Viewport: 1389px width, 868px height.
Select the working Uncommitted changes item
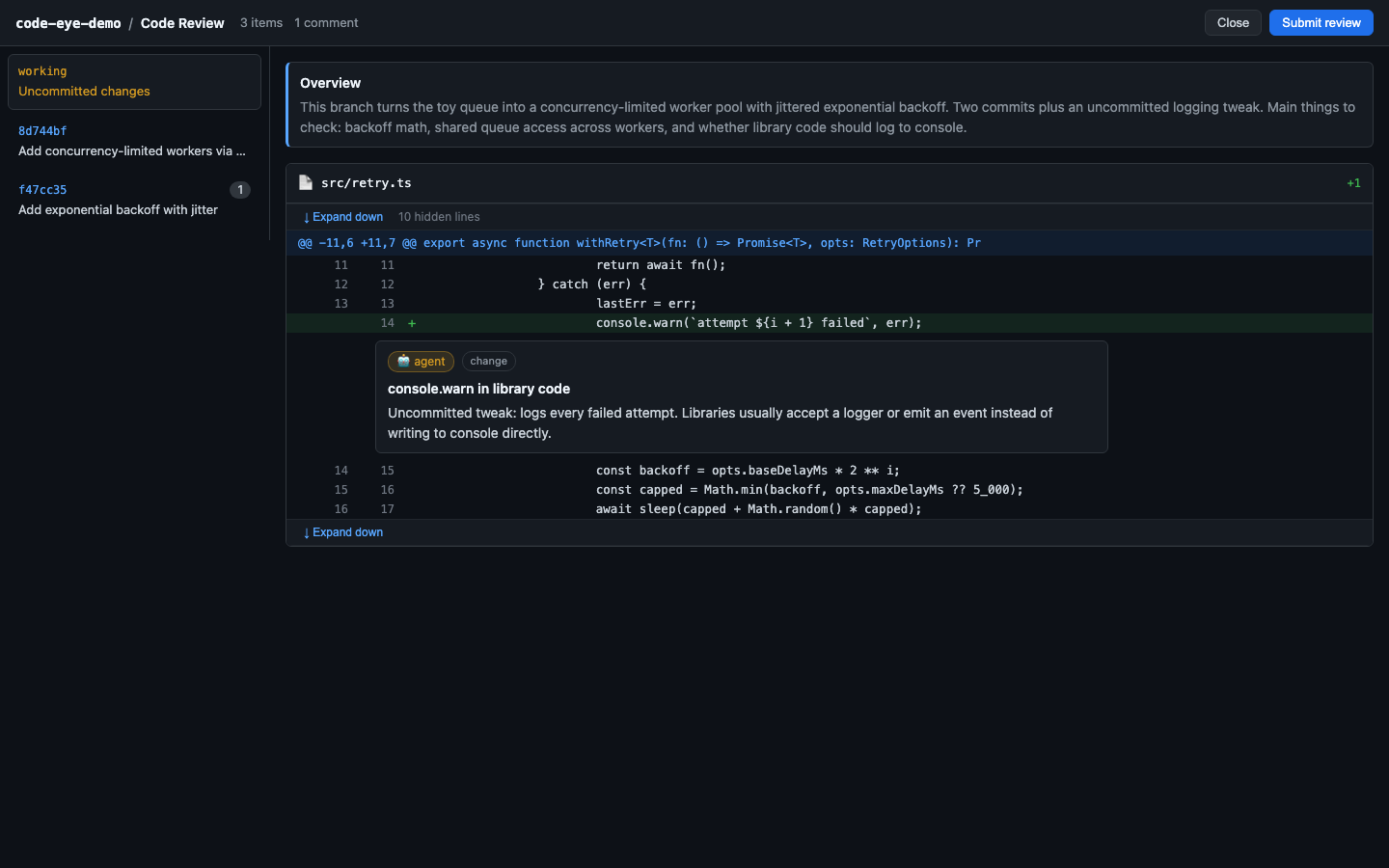point(134,82)
